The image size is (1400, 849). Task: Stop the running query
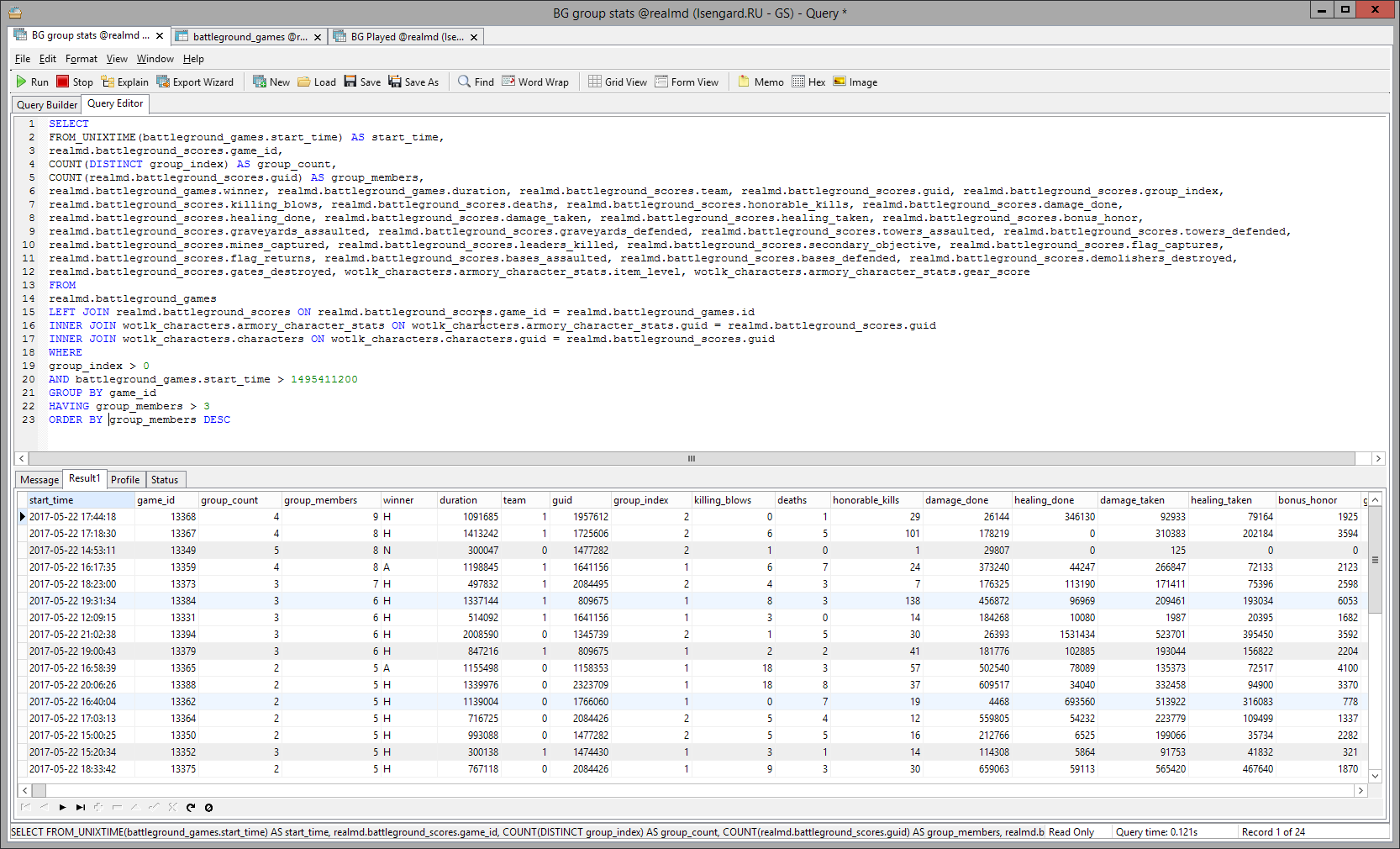tap(74, 82)
